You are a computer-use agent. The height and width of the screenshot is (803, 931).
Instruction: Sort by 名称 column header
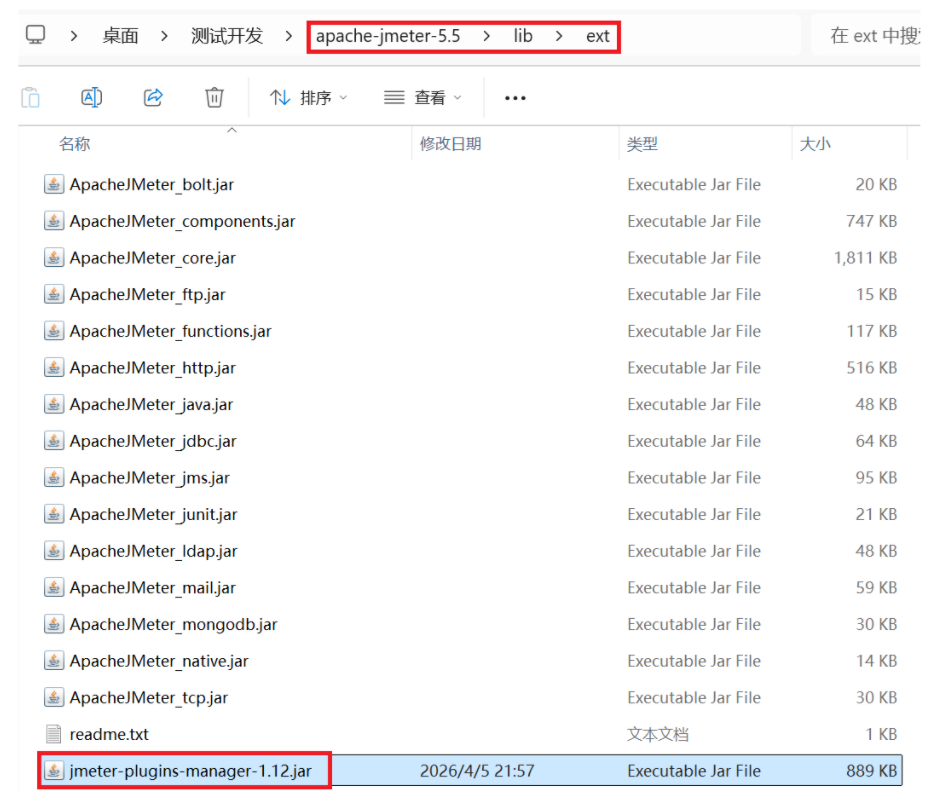click(x=75, y=144)
